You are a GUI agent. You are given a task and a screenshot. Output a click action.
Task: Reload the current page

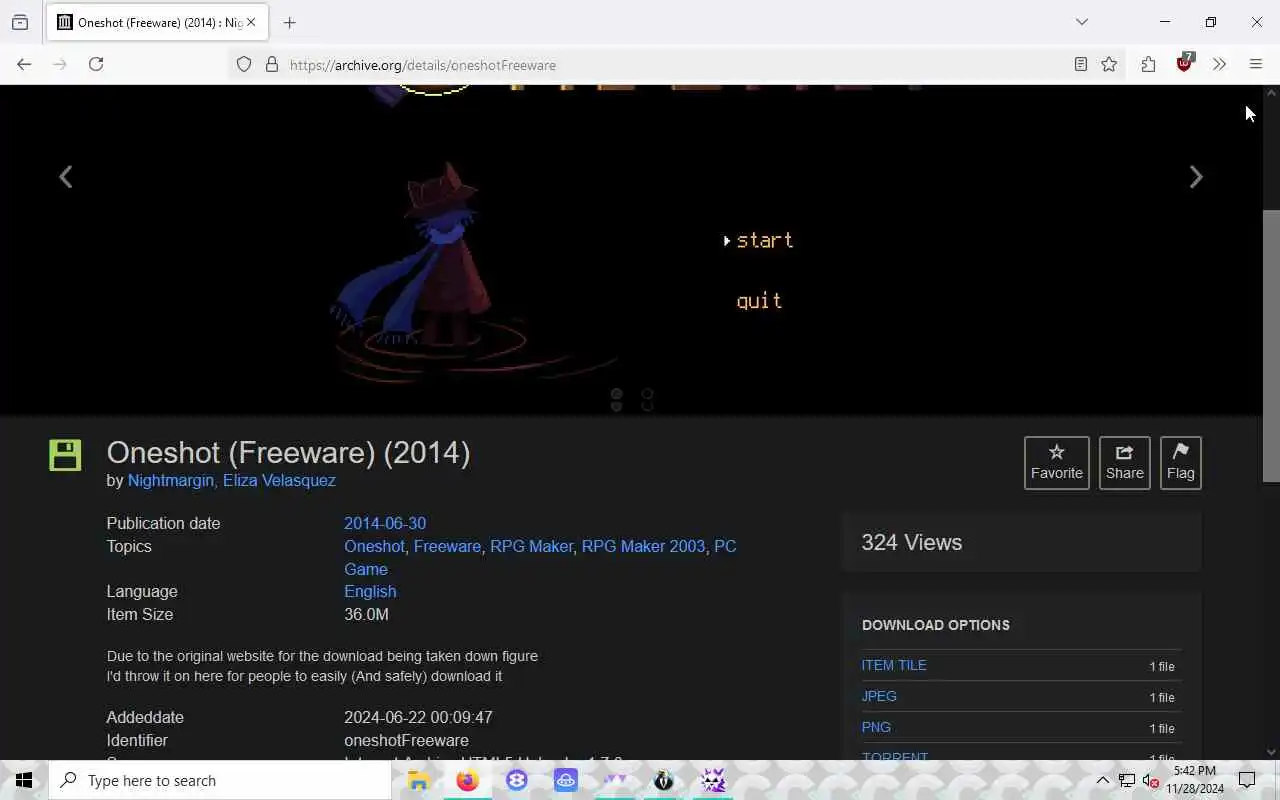96,64
